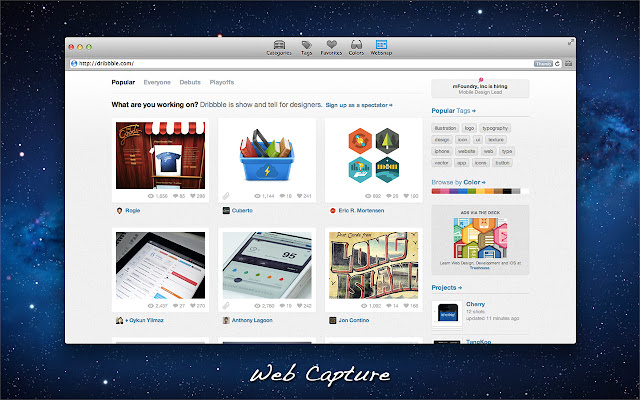Select the typography tag

[495, 128]
